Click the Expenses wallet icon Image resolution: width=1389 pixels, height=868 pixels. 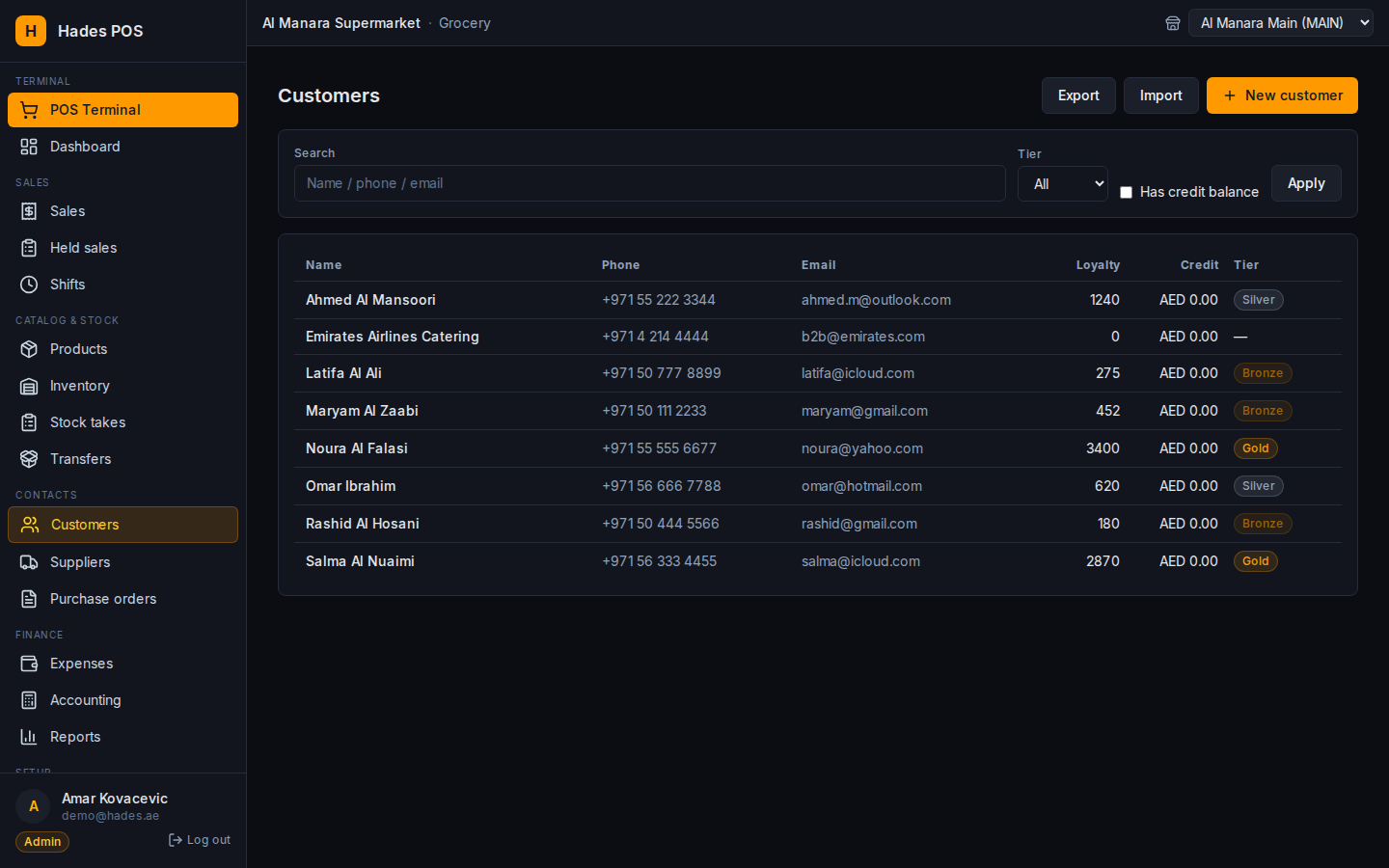[29, 664]
